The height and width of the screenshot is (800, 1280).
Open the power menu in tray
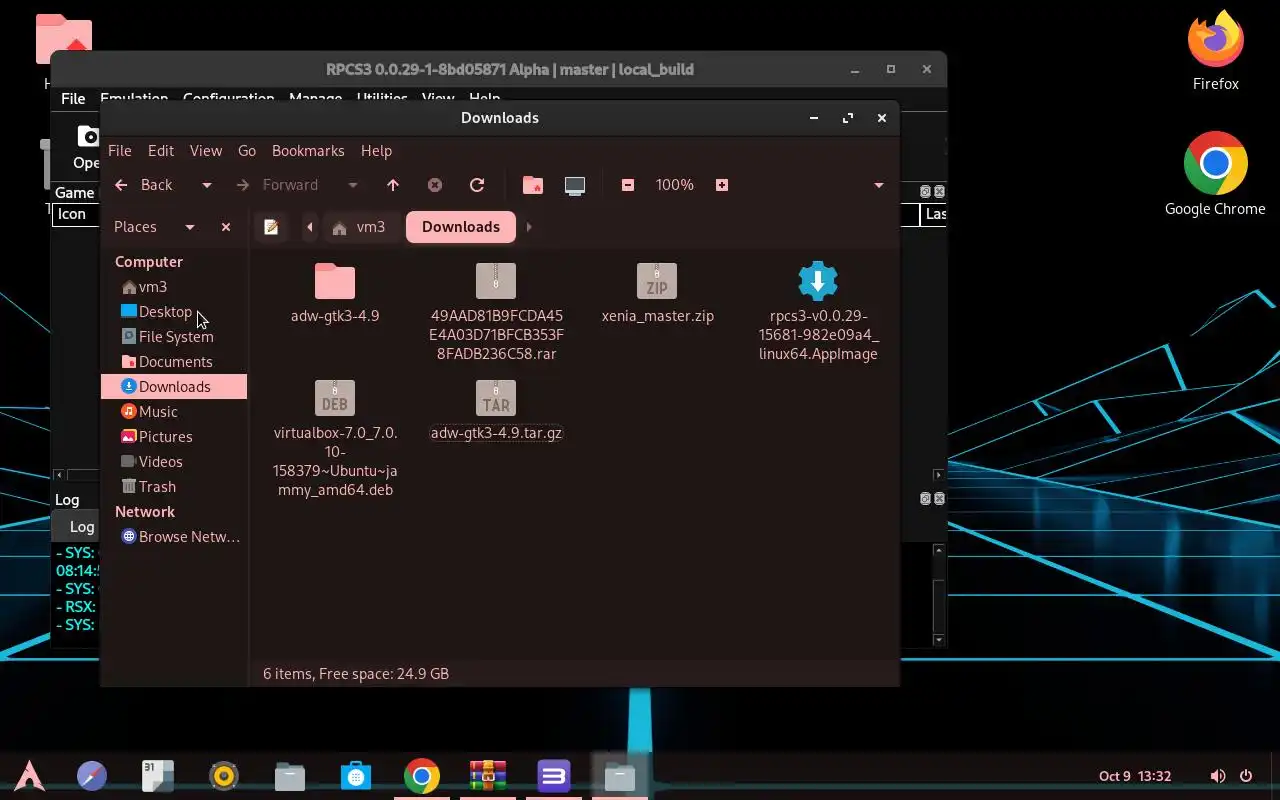point(1246,776)
